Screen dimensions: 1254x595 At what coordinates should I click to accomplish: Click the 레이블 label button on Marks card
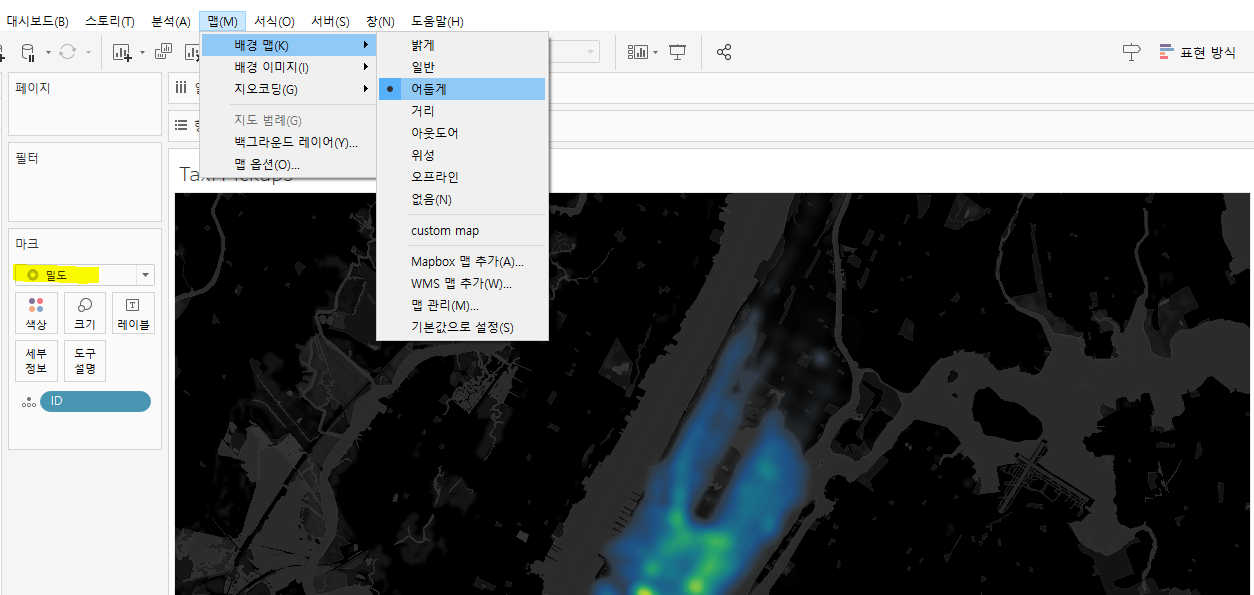pyautogui.click(x=133, y=313)
